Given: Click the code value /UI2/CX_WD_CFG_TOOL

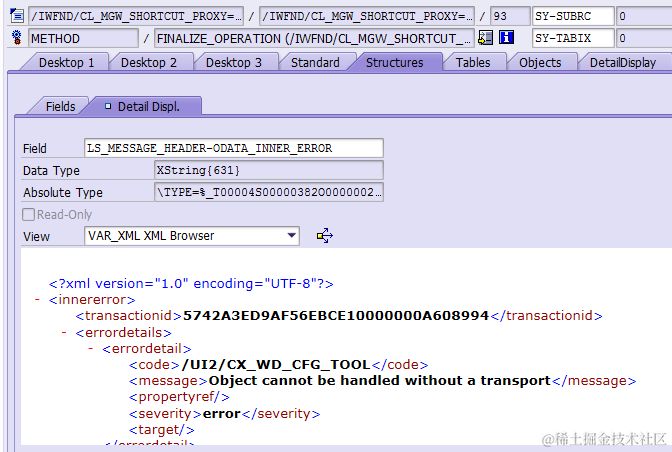Looking at the screenshot, I should 276,365.
